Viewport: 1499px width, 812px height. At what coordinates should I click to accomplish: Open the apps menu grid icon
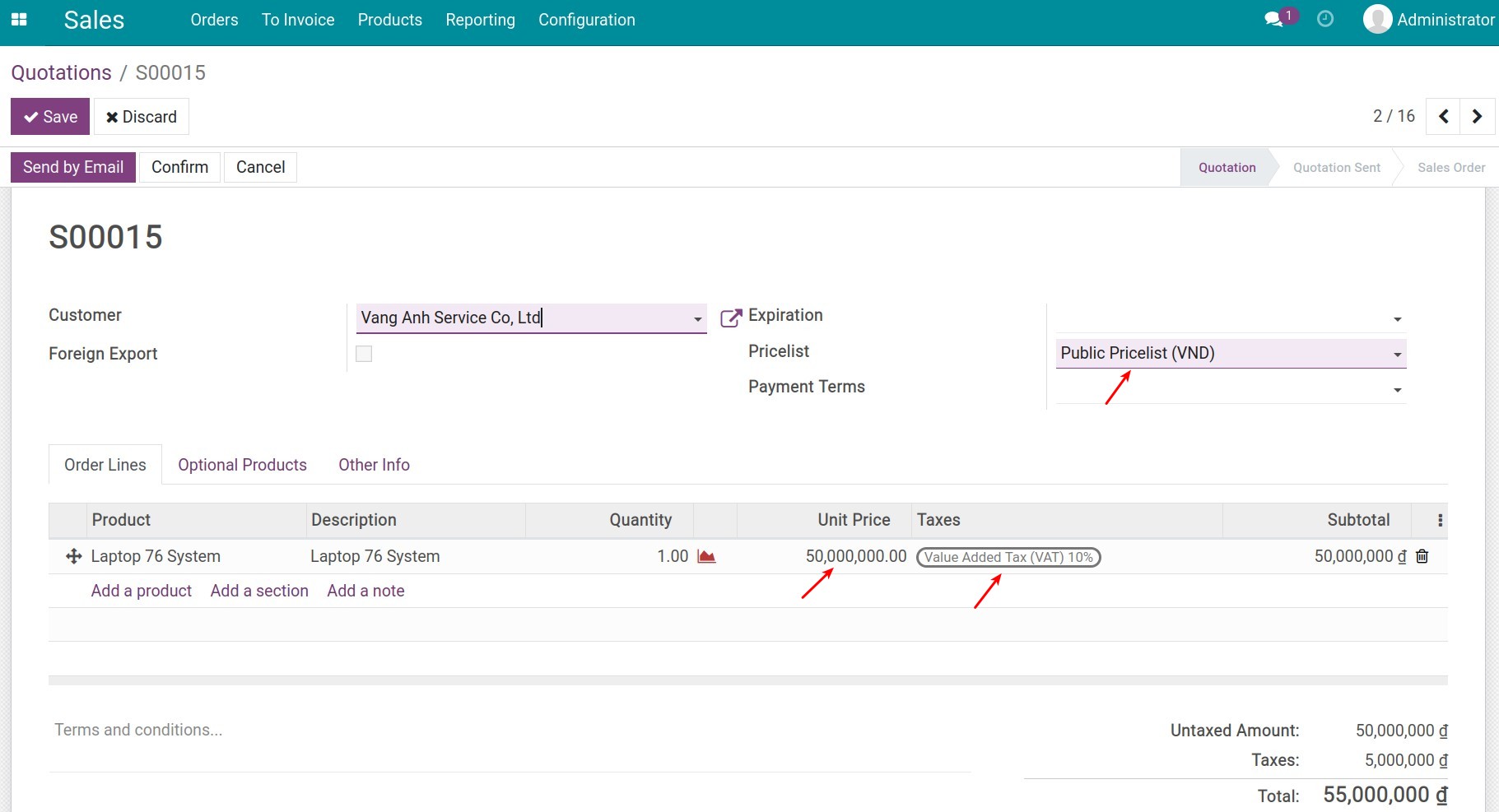tap(21, 19)
